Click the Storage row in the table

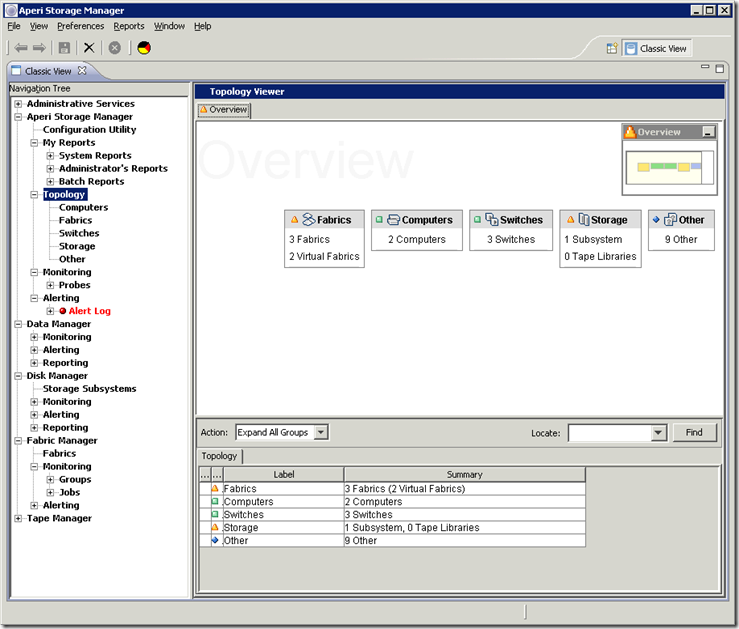[x=392, y=527]
